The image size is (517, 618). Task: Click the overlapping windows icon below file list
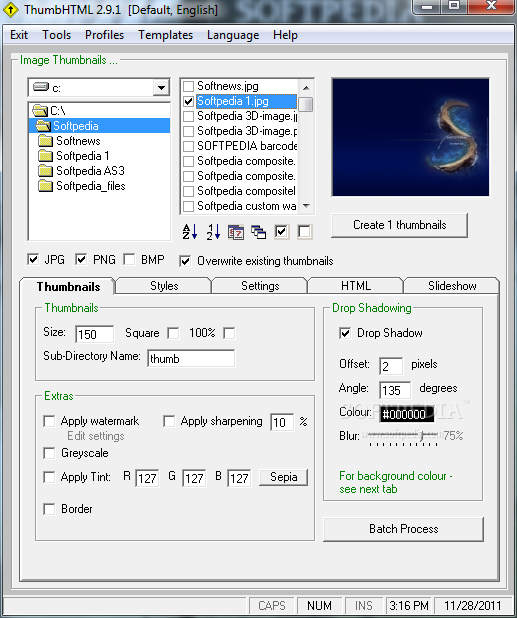(x=258, y=232)
